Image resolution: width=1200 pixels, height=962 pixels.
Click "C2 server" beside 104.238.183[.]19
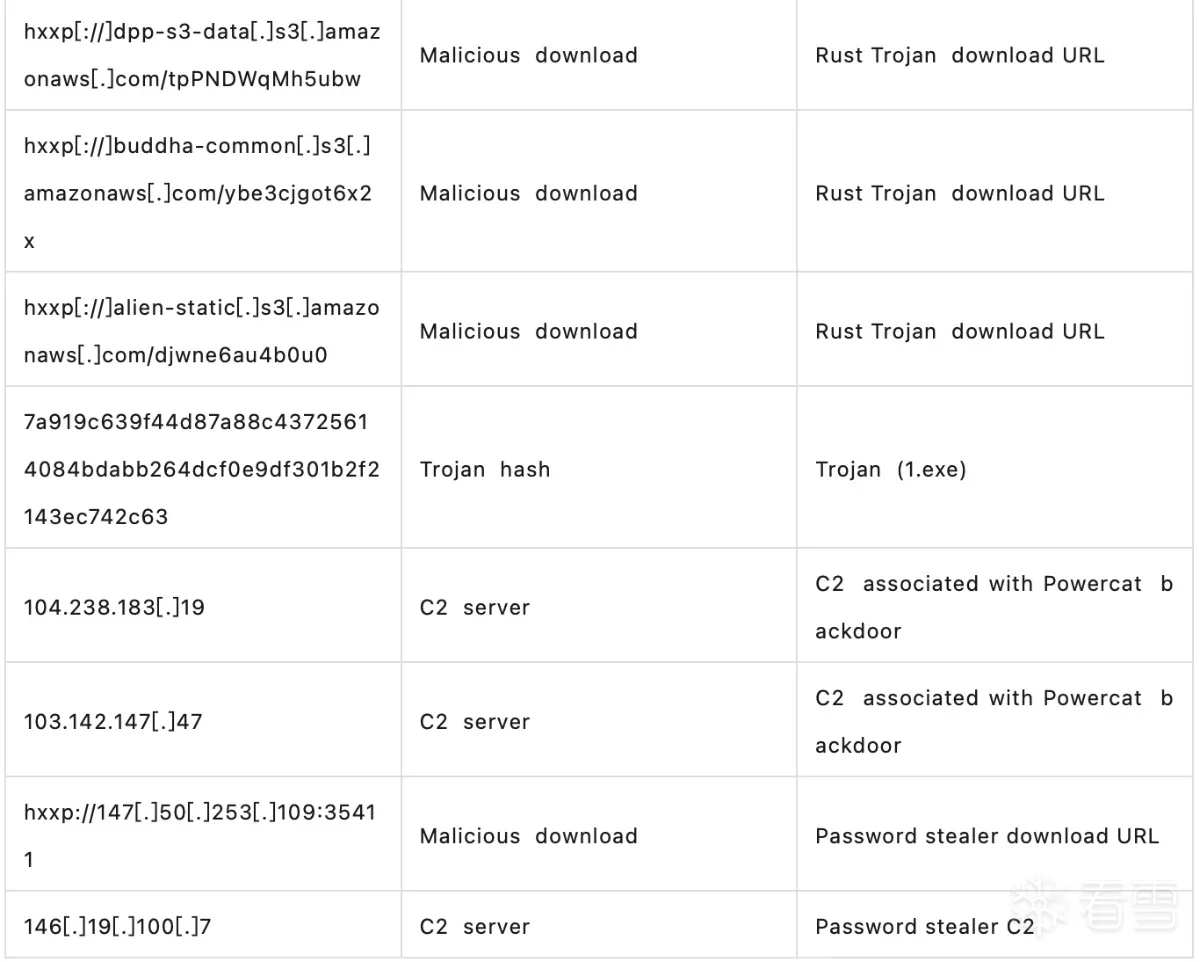pyautogui.click(x=475, y=607)
